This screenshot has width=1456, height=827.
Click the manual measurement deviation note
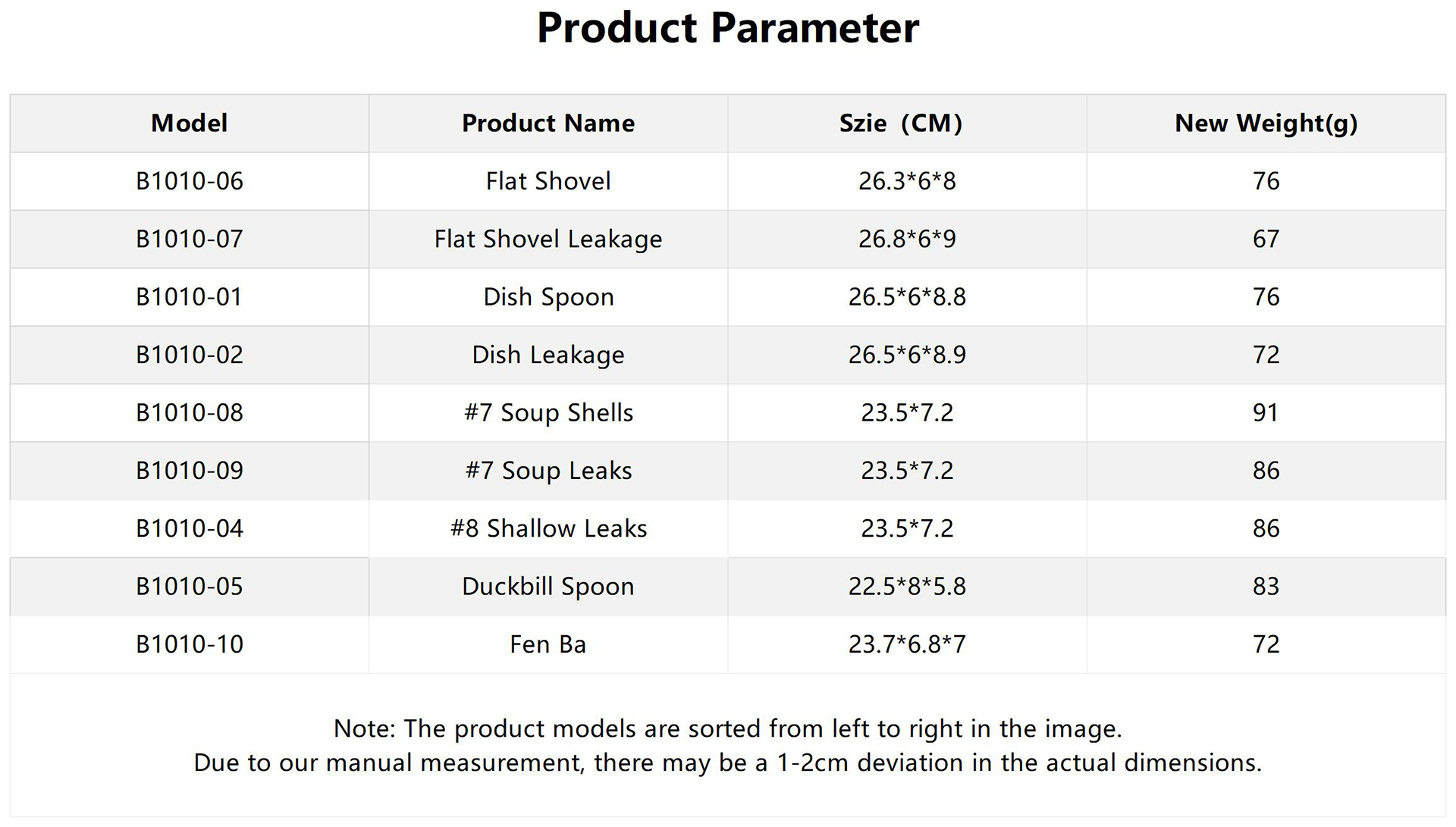coord(727,763)
